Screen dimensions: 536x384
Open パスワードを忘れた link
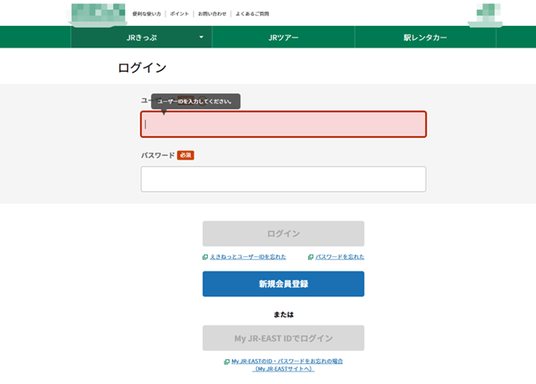[x=340, y=257]
